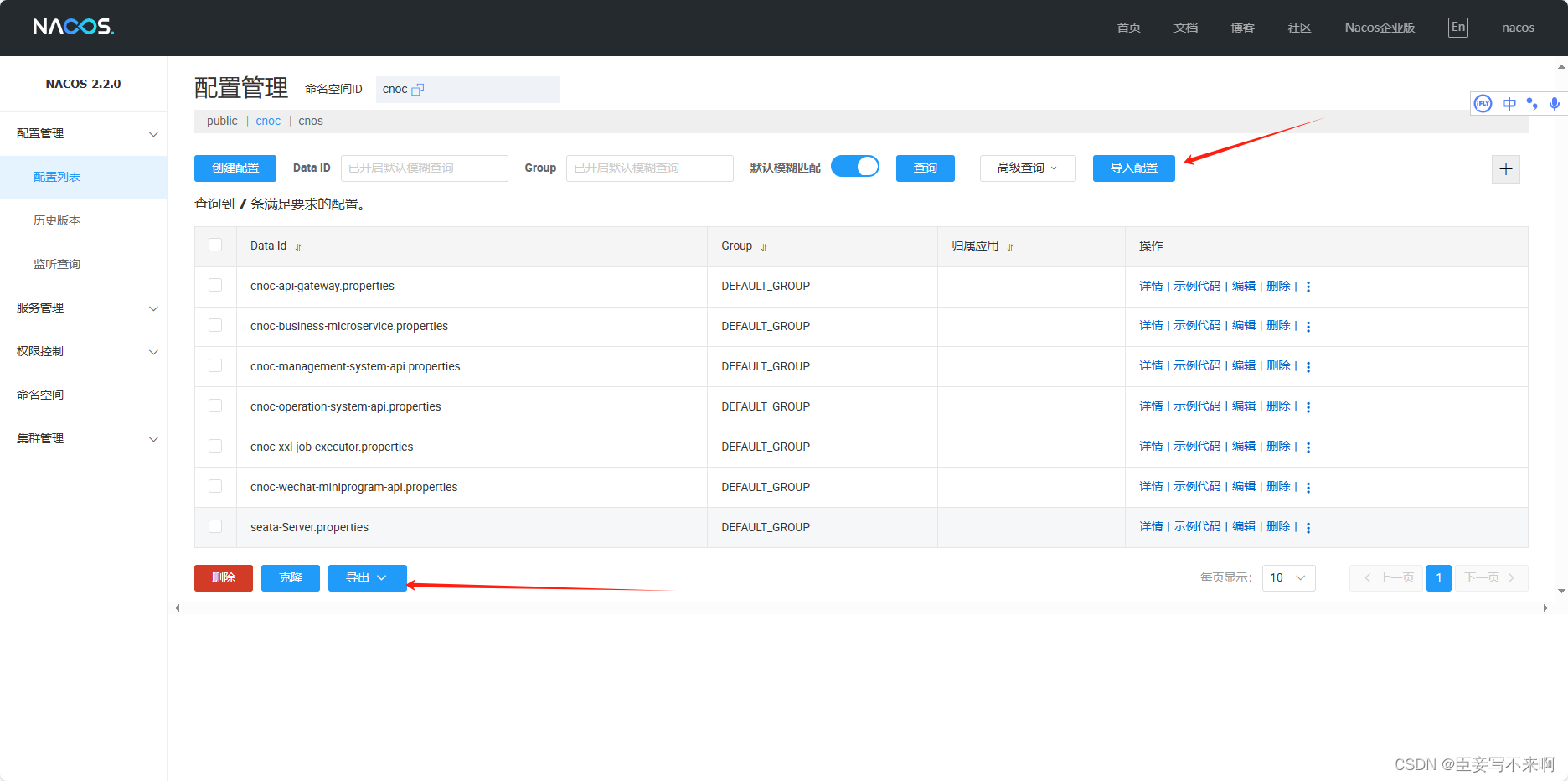Open 监听查询 in sidebar

84,264
